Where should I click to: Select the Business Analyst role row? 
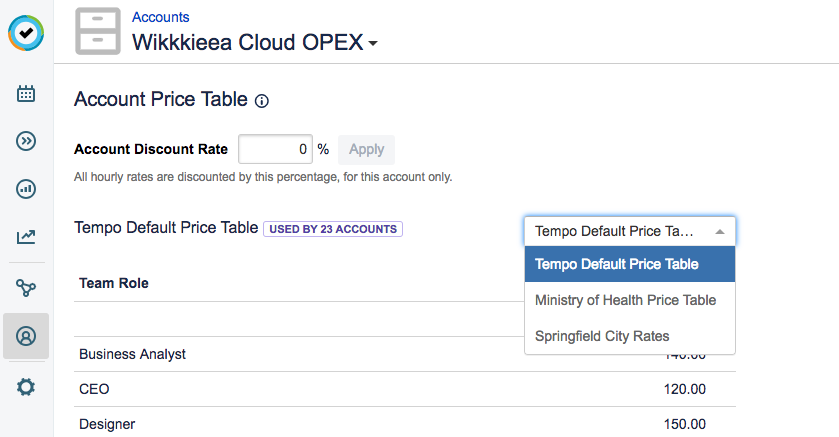click(x=133, y=354)
